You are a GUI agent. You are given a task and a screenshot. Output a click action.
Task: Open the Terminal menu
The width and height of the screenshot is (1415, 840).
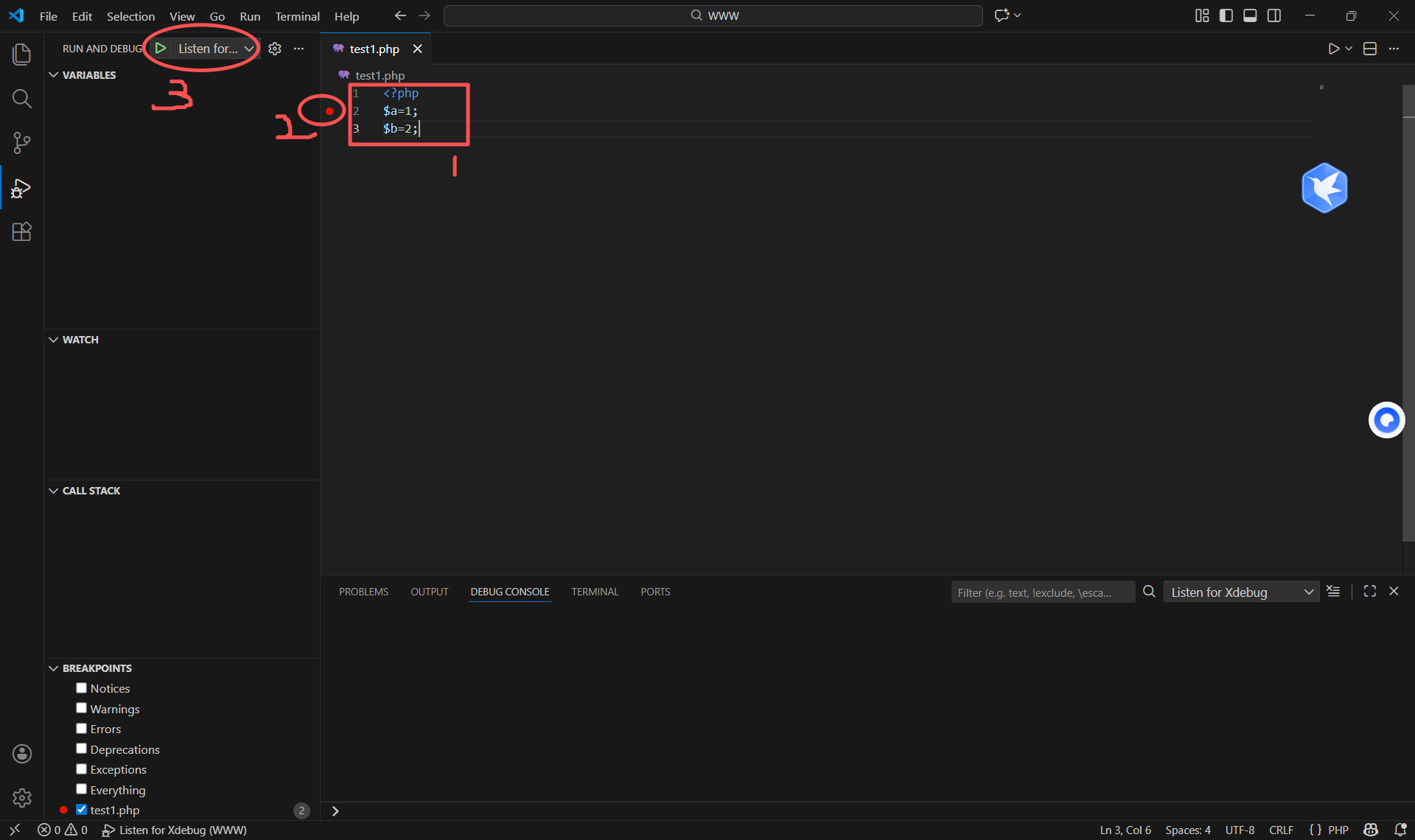pos(297,16)
